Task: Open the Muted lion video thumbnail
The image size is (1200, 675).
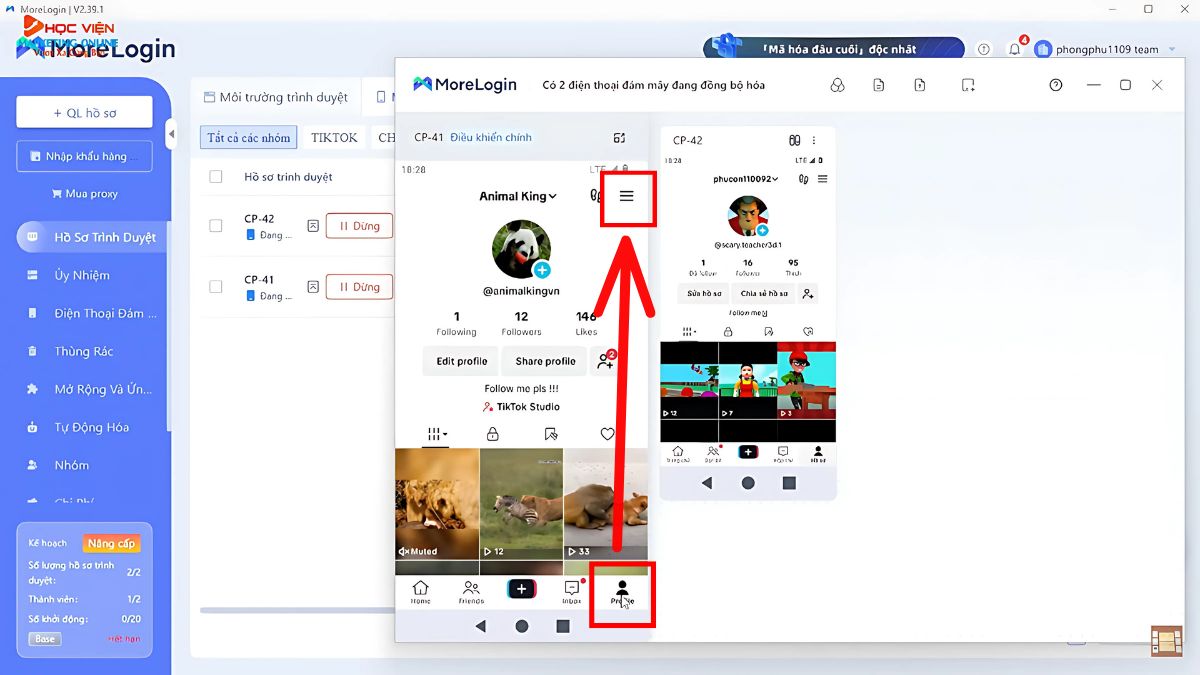Action: [x=437, y=505]
